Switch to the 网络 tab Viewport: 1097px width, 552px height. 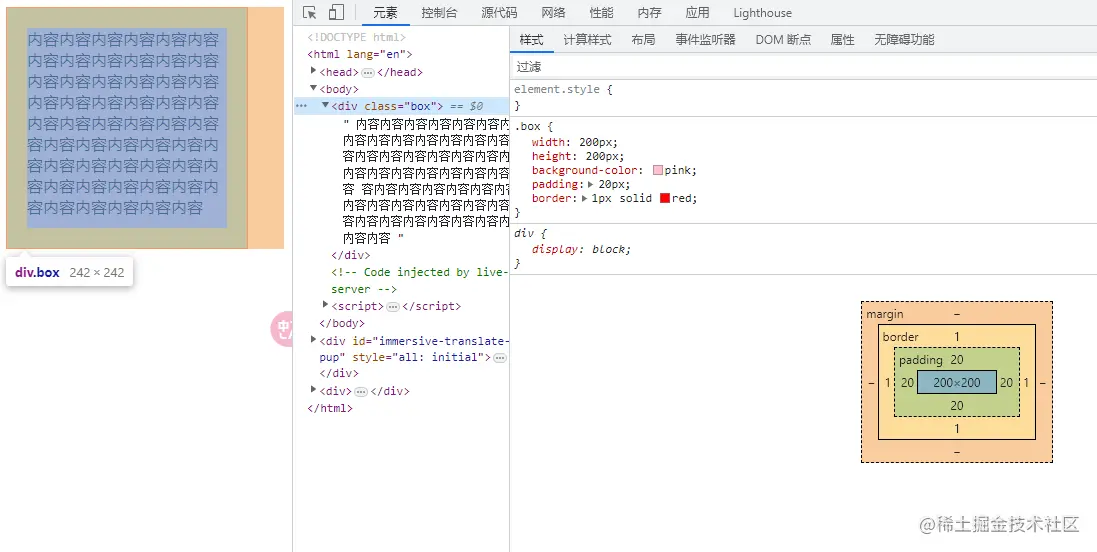553,13
